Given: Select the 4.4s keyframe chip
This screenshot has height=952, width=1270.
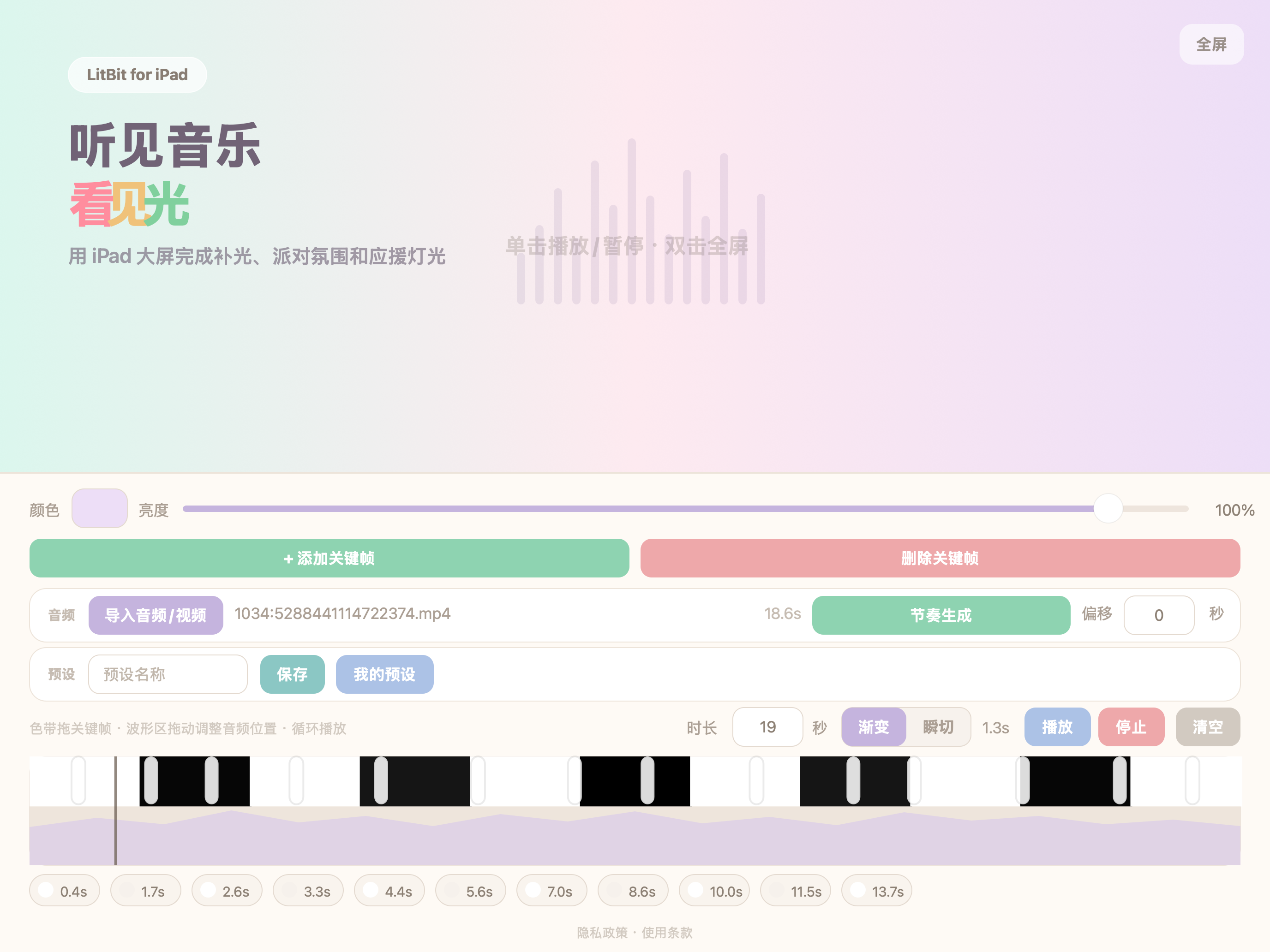Looking at the screenshot, I should click(x=389, y=891).
